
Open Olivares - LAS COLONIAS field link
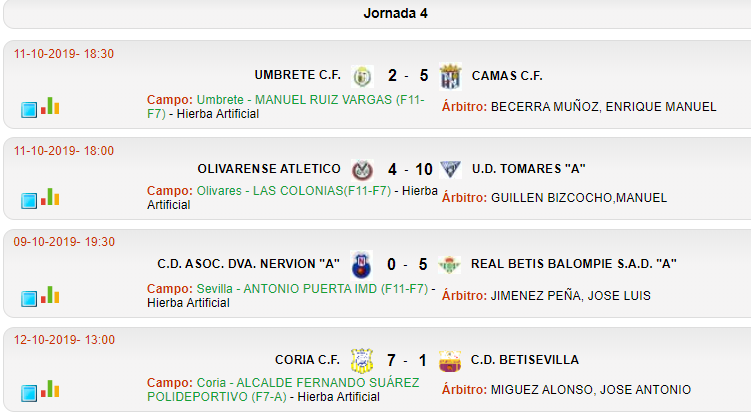click(x=294, y=191)
